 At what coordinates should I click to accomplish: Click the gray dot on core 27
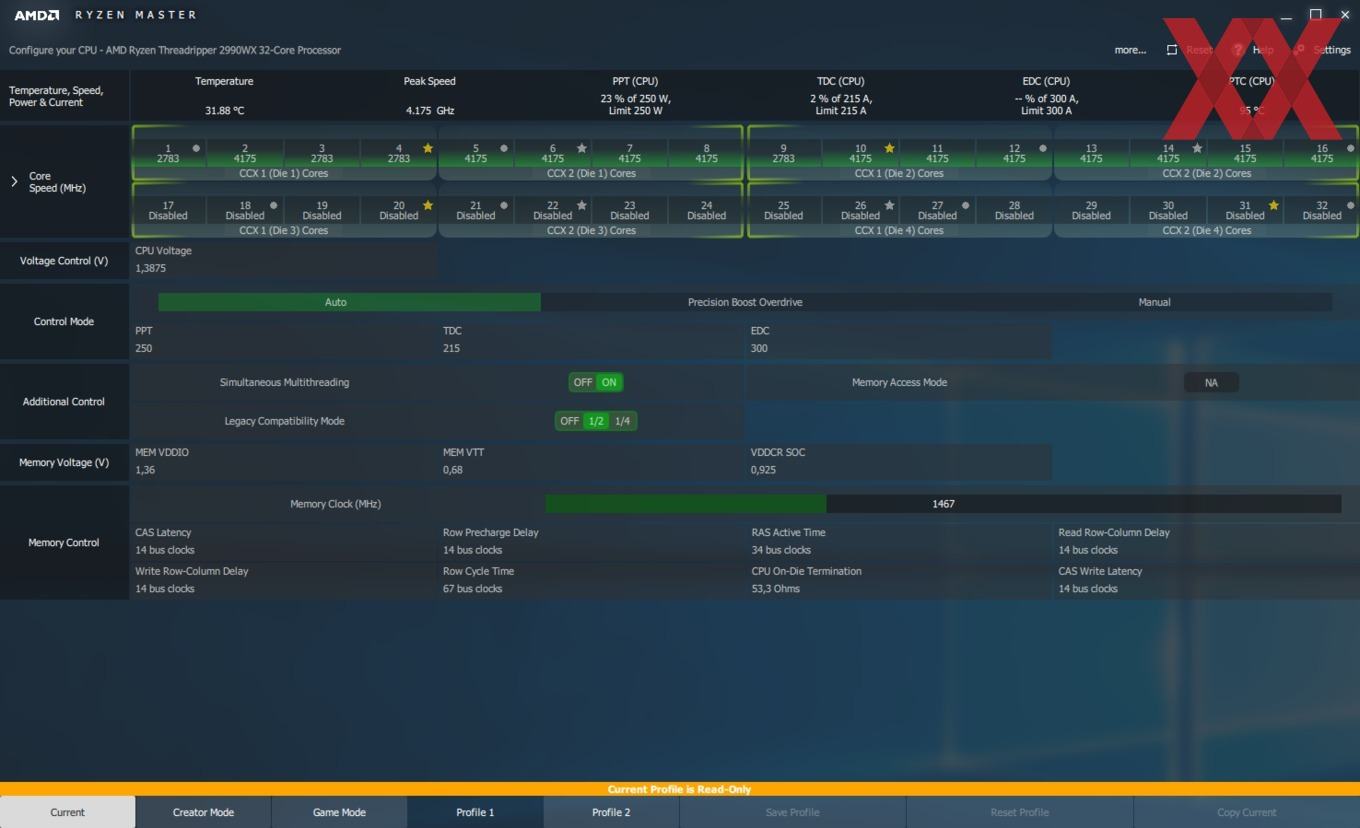pyautogui.click(x=965, y=205)
